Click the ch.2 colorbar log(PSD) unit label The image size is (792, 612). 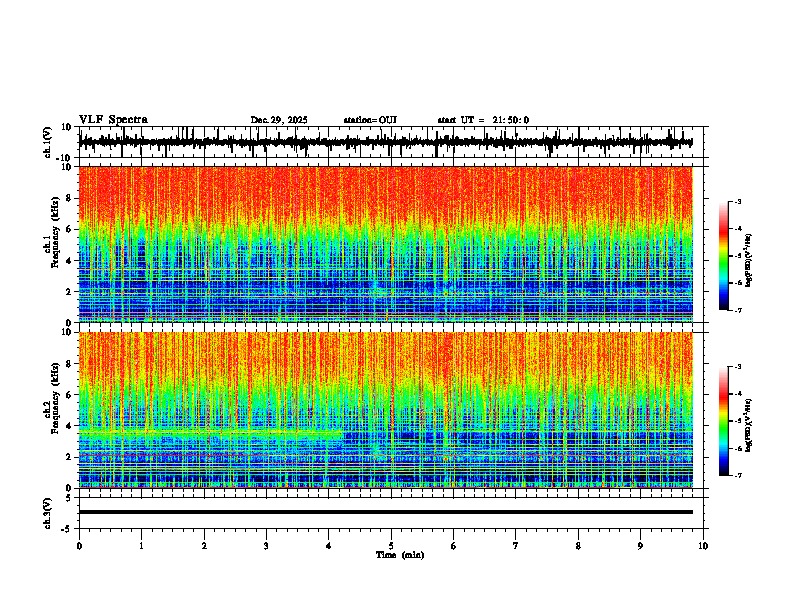749,425
